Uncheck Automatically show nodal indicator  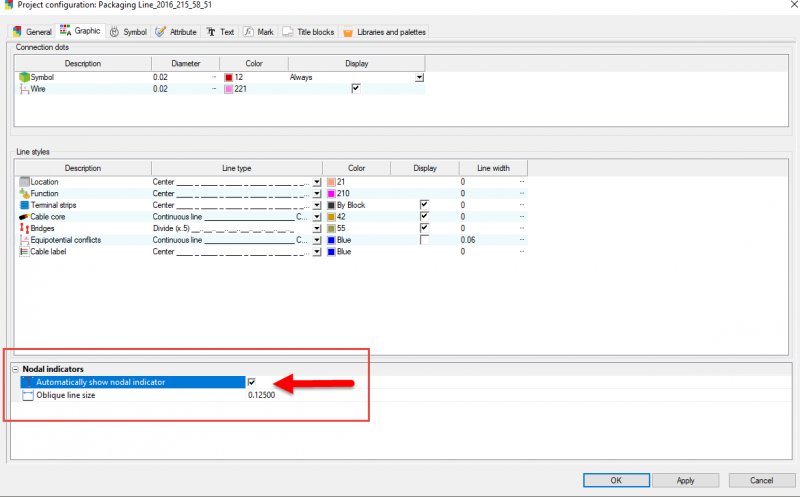pos(252,382)
